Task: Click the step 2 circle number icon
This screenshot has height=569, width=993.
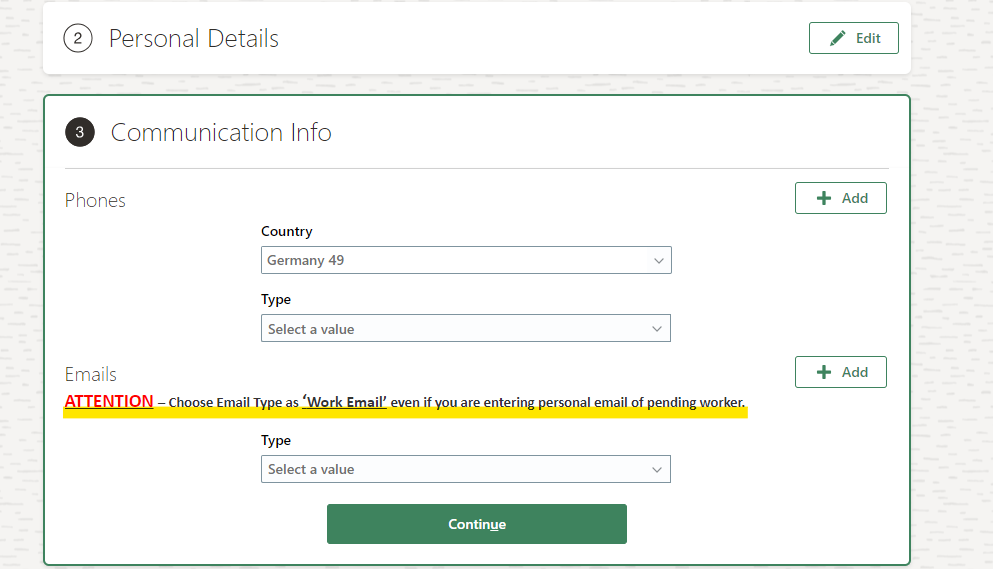Action: (78, 39)
